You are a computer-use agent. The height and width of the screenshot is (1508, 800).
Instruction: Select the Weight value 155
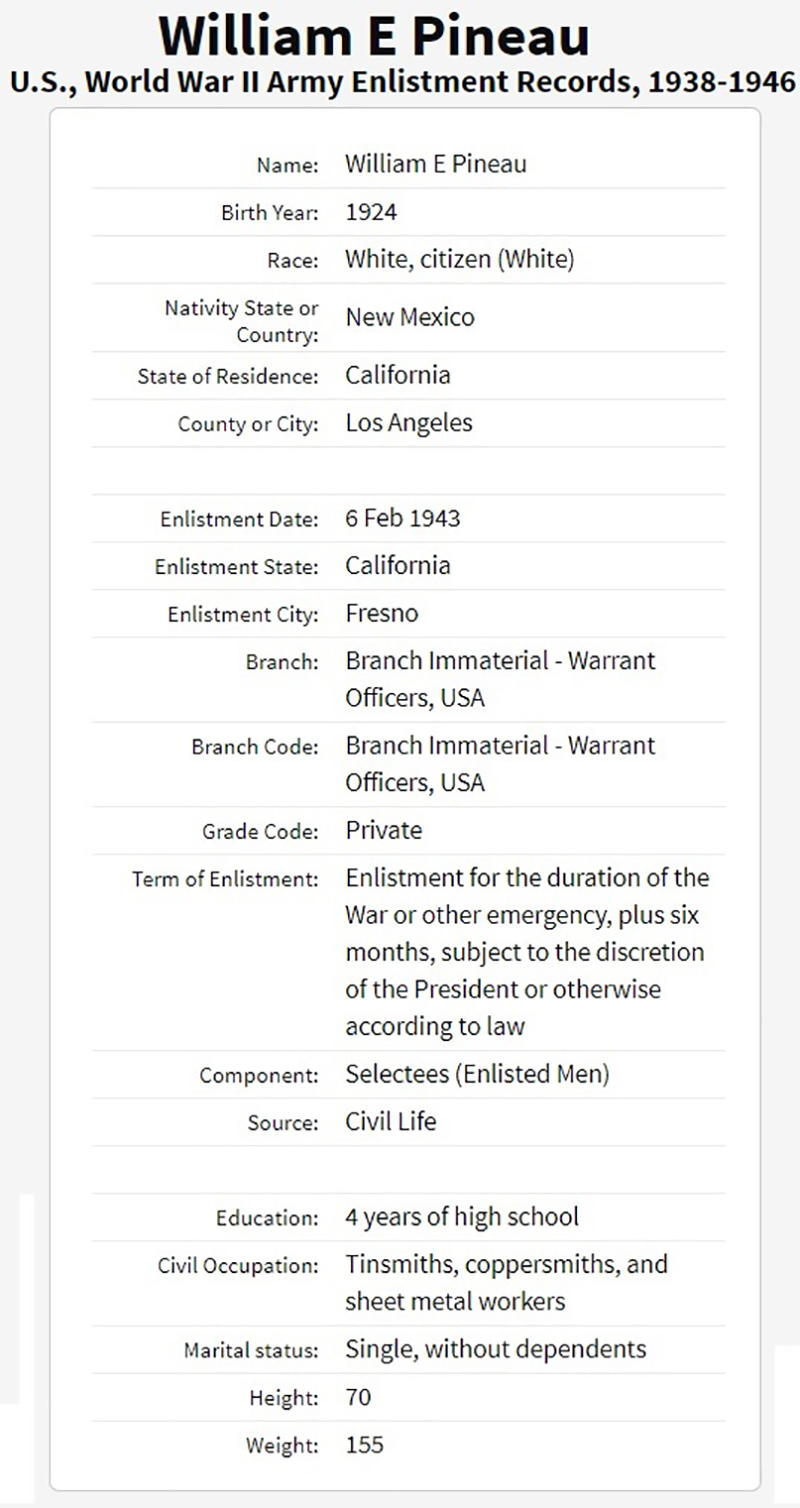tap(364, 1444)
